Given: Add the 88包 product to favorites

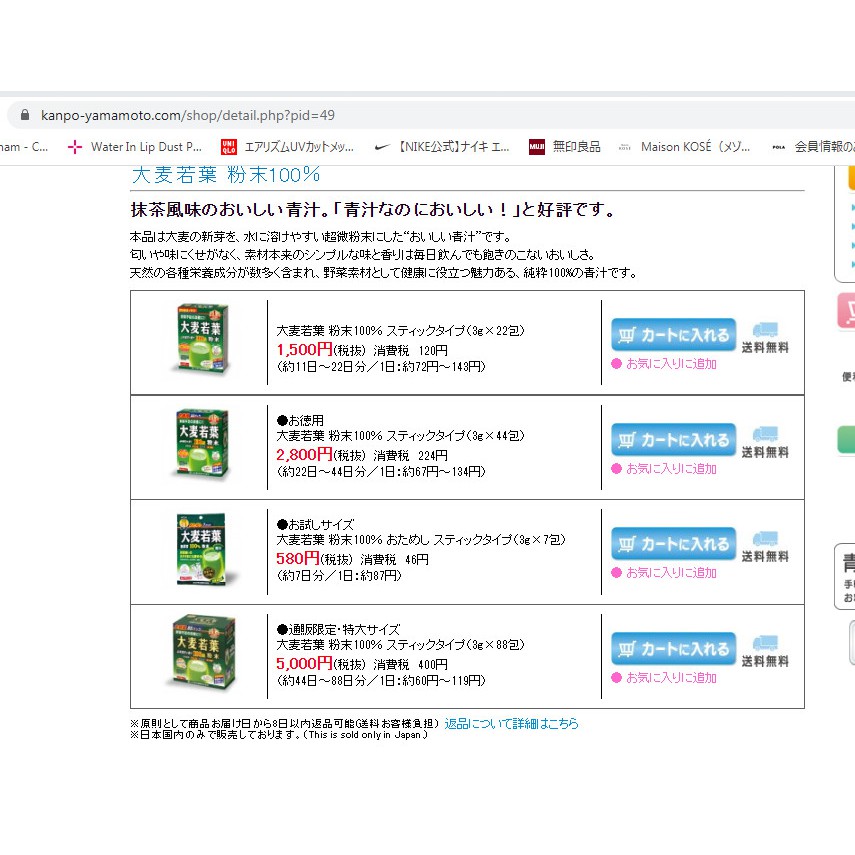Looking at the screenshot, I should [x=670, y=677].
